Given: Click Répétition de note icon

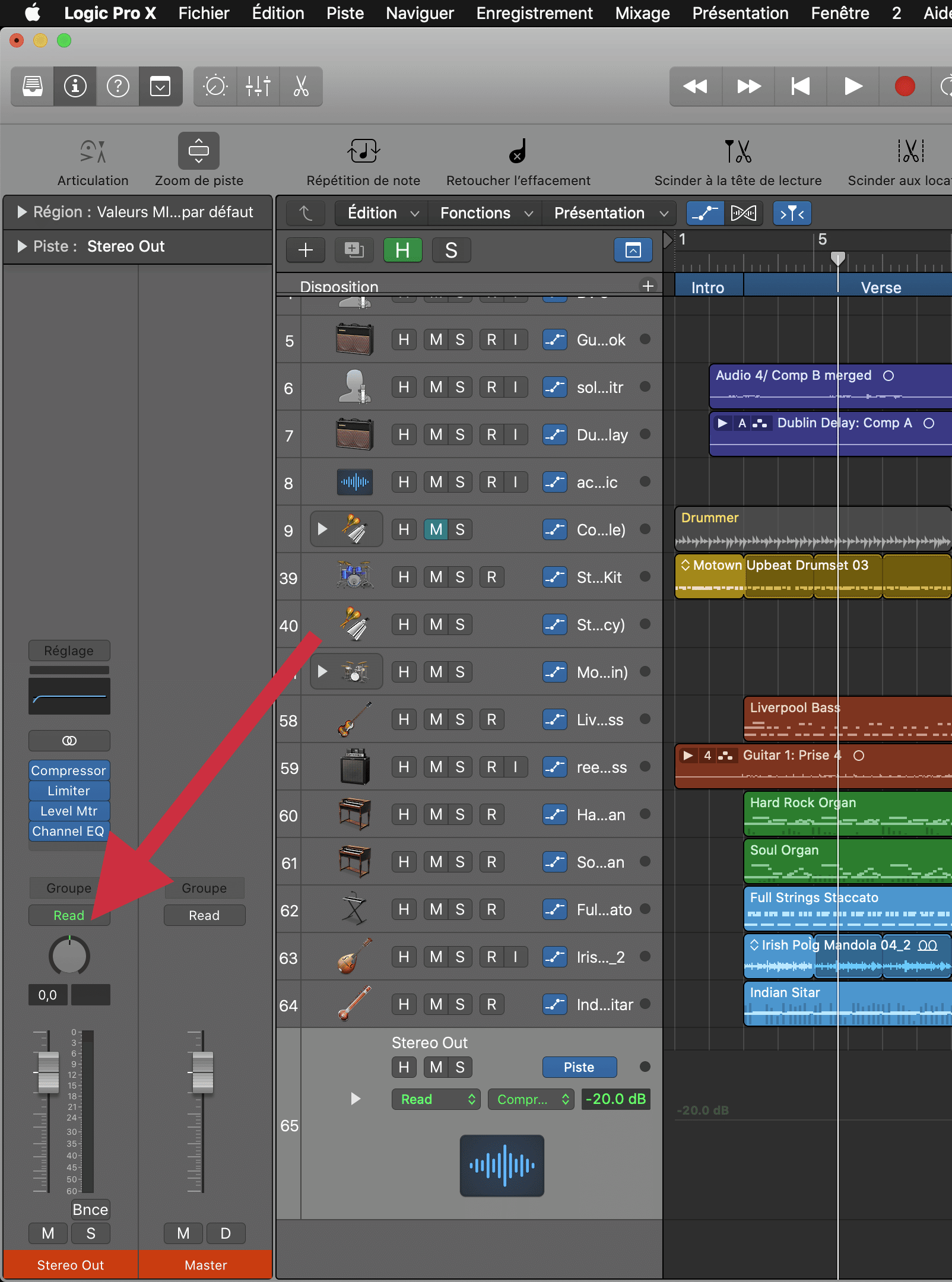Looking at the screenshot, I should point(363,151).
